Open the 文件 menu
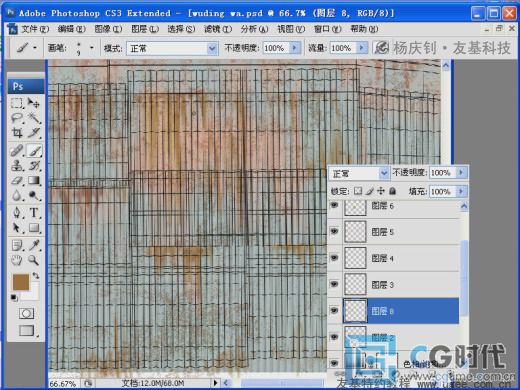 35,29
